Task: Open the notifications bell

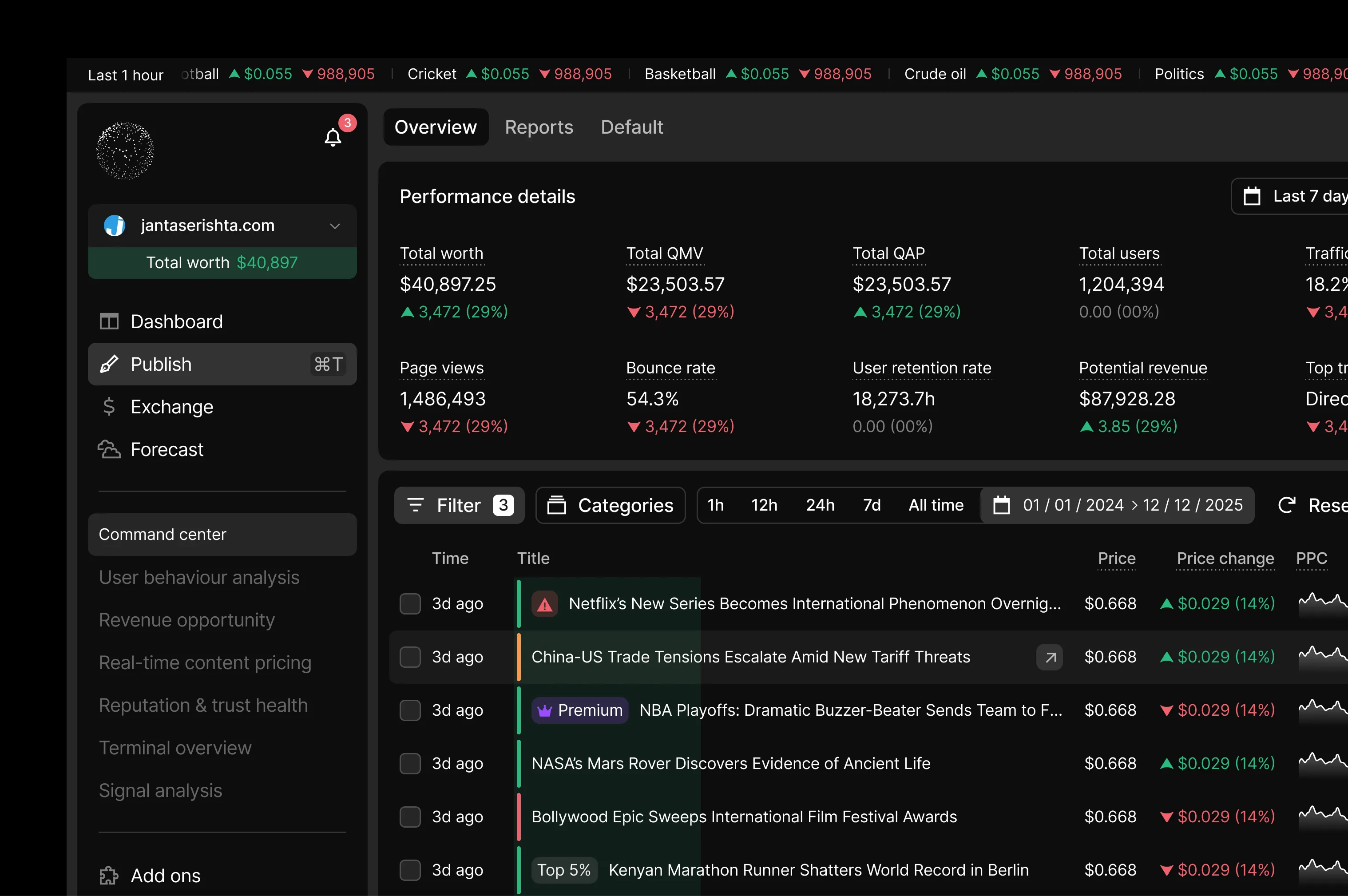Action: pos(333,137)
